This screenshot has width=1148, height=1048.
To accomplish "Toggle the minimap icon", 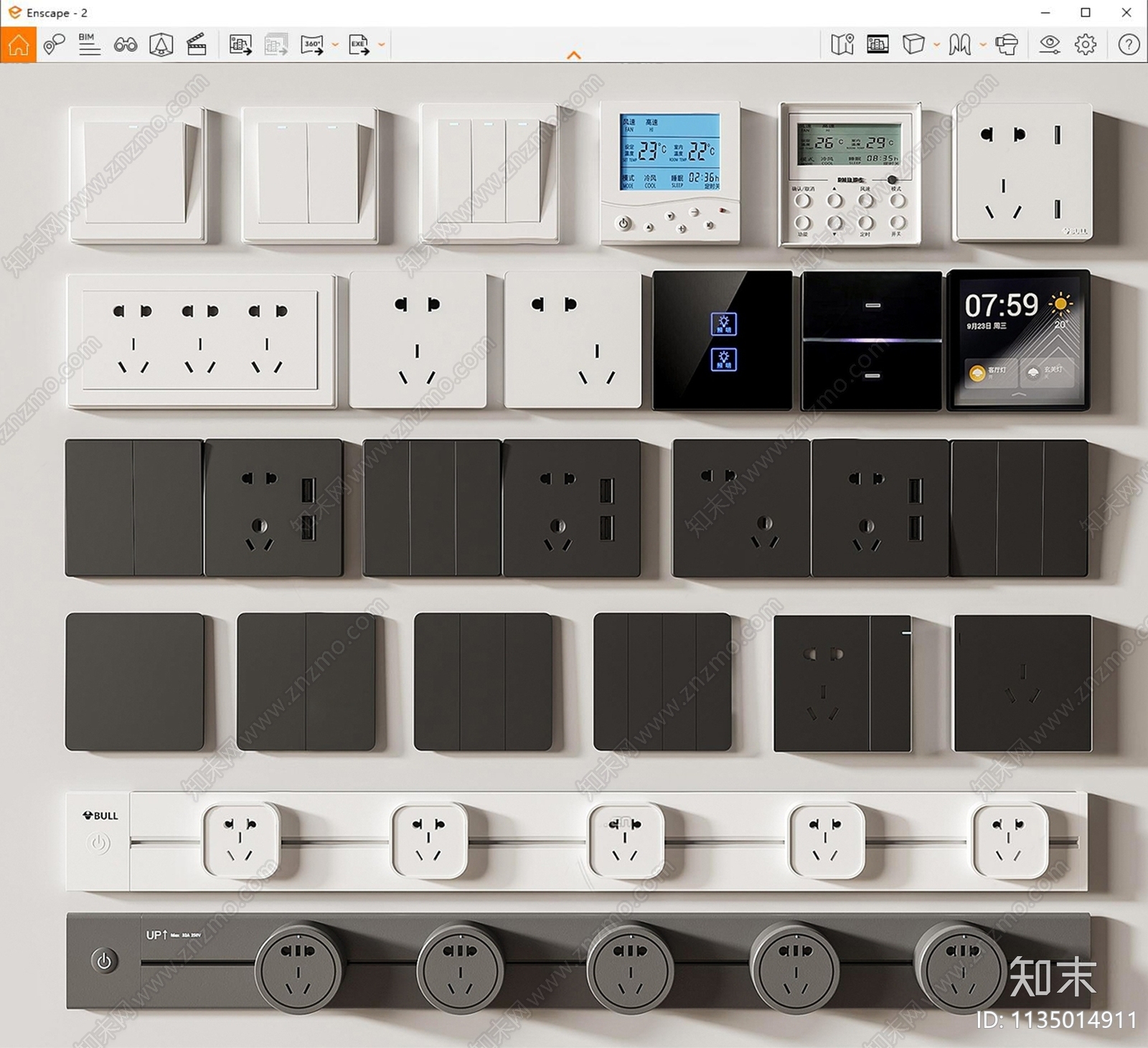I will pyautogui.click(x=842, y=44).
